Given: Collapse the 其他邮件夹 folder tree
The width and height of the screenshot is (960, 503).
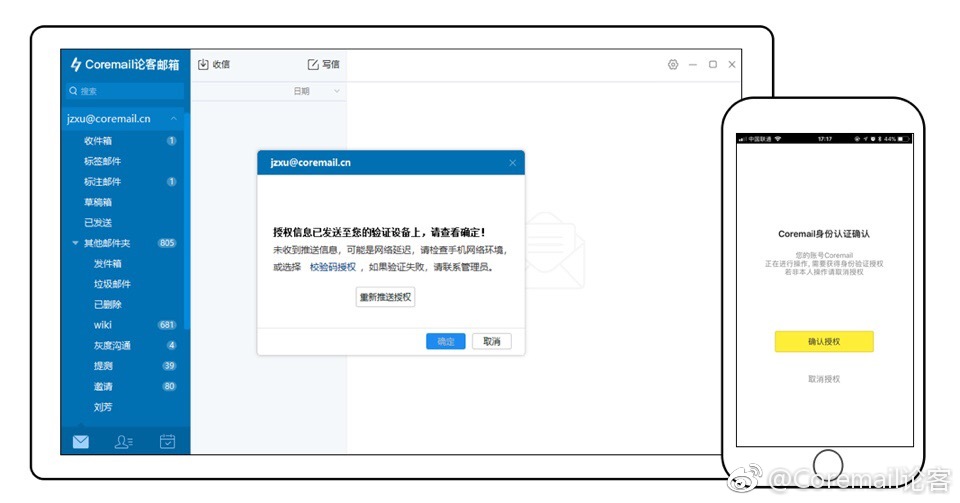Looking at the screenshot, I should coord(75,243).
